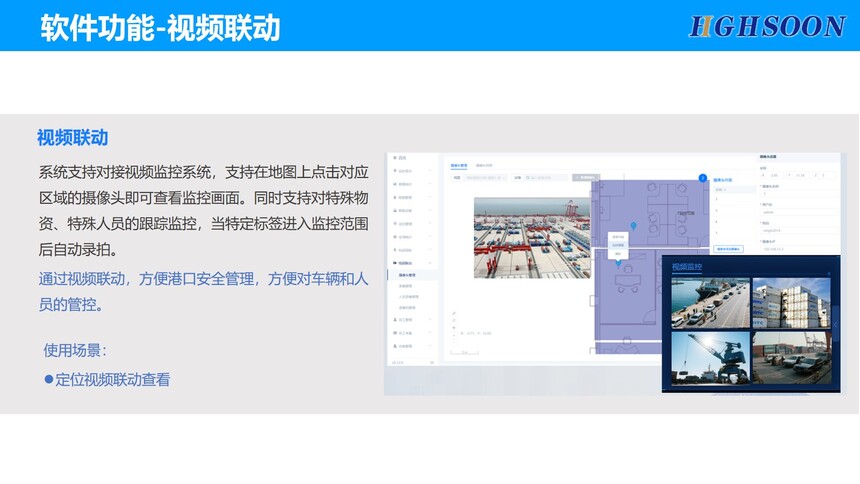Select the upper blue camera pin on floor map
Image resolution: width=860 pixels, height=484 pixels.
coord(633,226)
